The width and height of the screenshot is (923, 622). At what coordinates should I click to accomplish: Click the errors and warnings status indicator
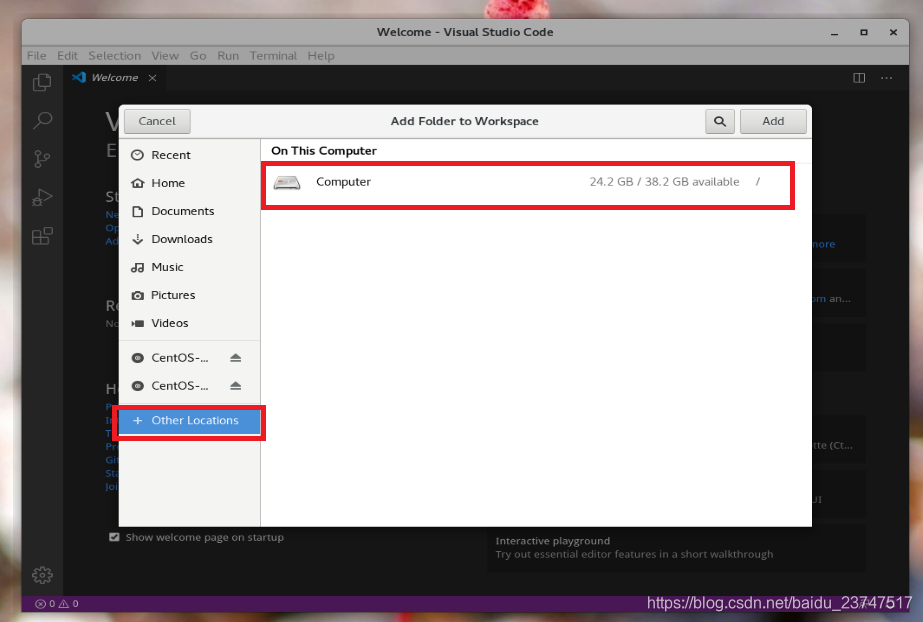coord(57,604)
